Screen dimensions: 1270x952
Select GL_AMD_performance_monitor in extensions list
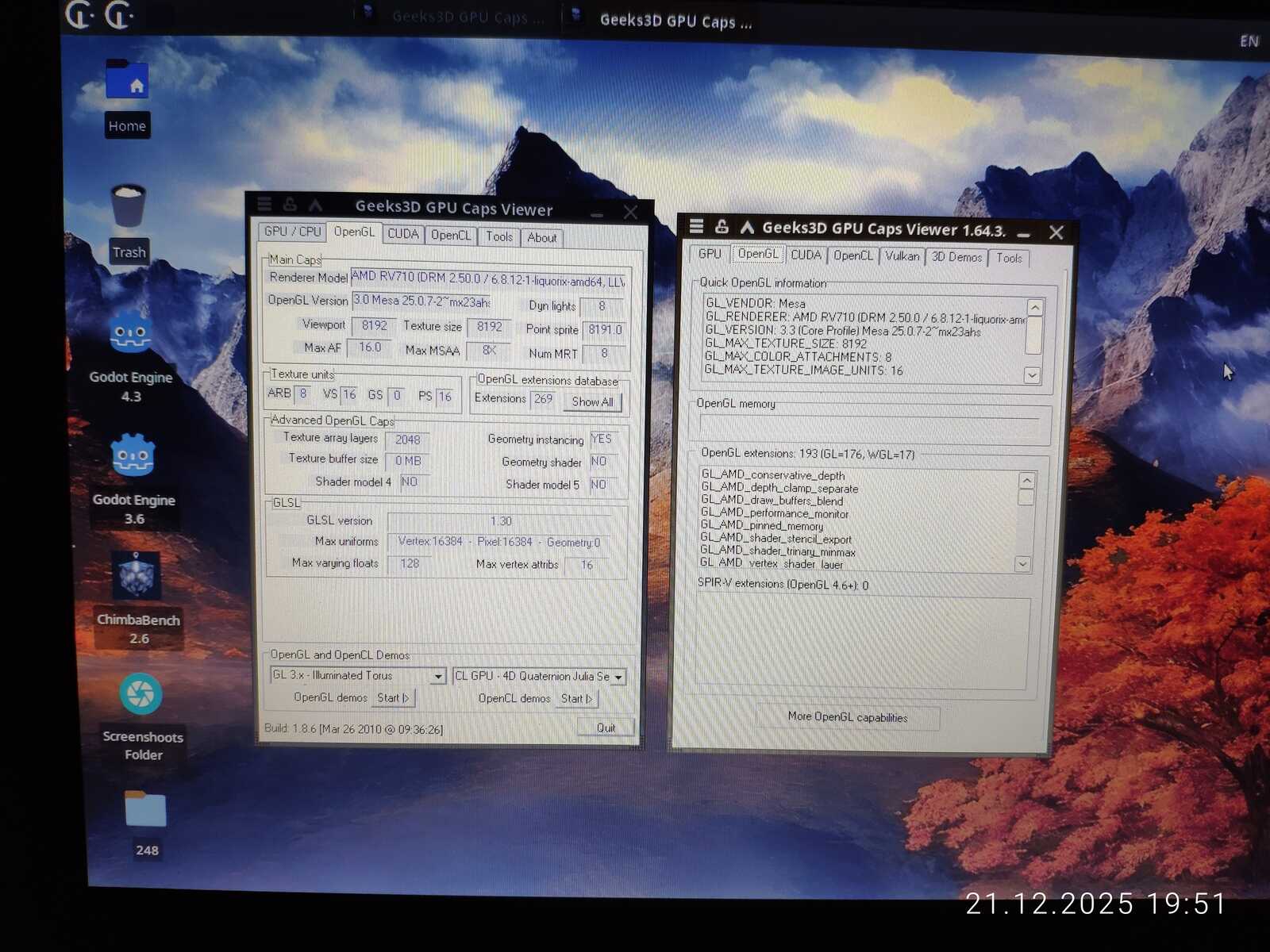tap(775, 513)
